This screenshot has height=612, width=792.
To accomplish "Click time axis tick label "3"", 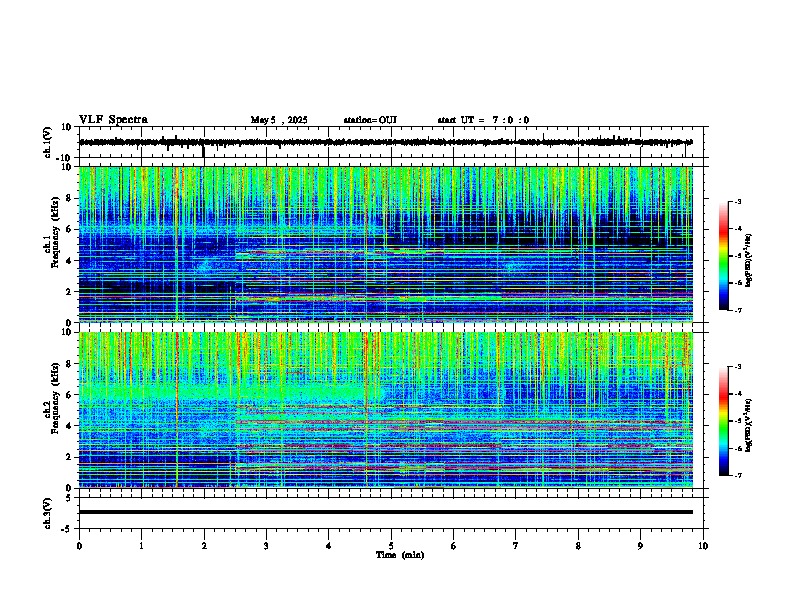I will pyautogui.click(x=266, y=546).
